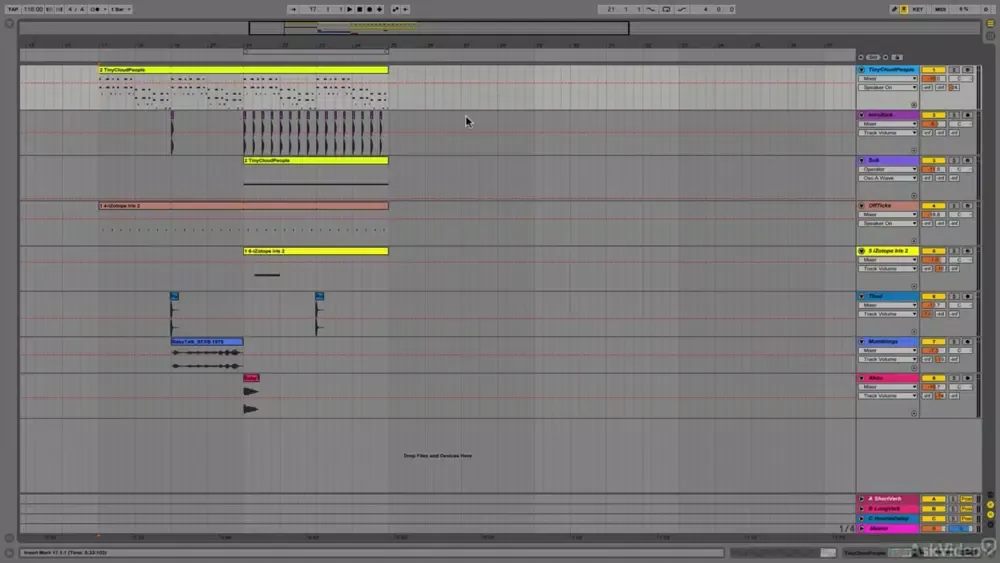Click the Set locator button
Viewport: 1000px width, 563px height.
873,57
